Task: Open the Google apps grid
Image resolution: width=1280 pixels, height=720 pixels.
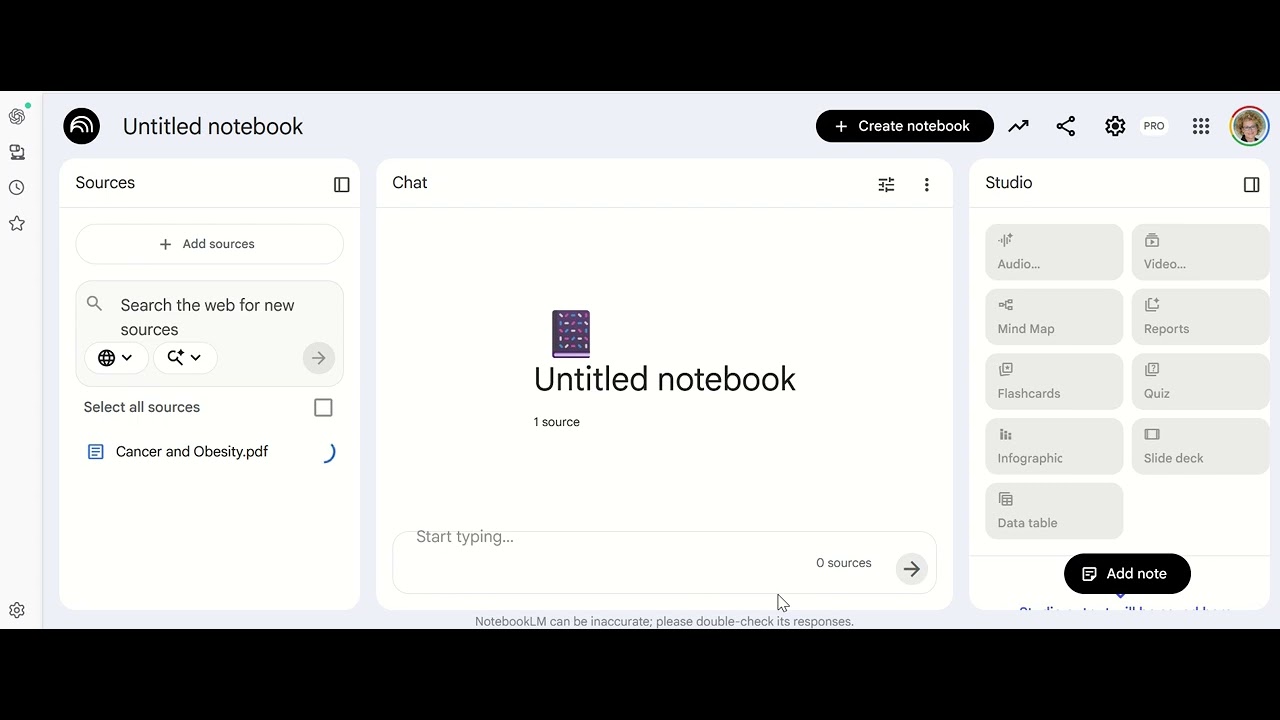Action: click(1201, 126)
